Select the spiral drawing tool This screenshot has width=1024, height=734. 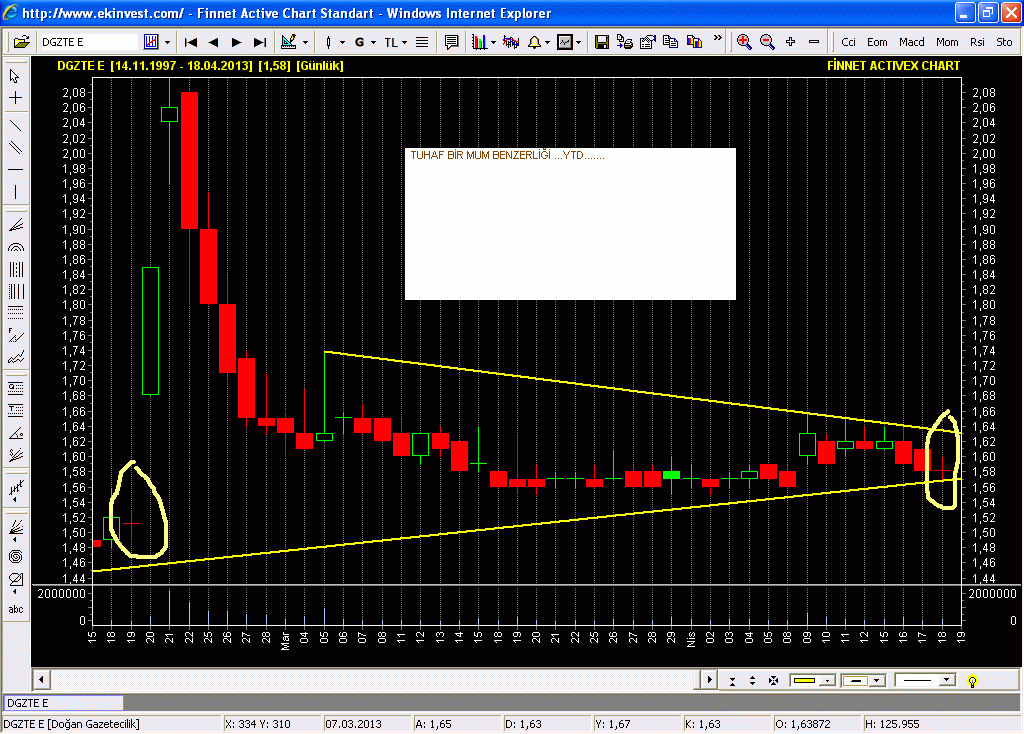point(16,556)
